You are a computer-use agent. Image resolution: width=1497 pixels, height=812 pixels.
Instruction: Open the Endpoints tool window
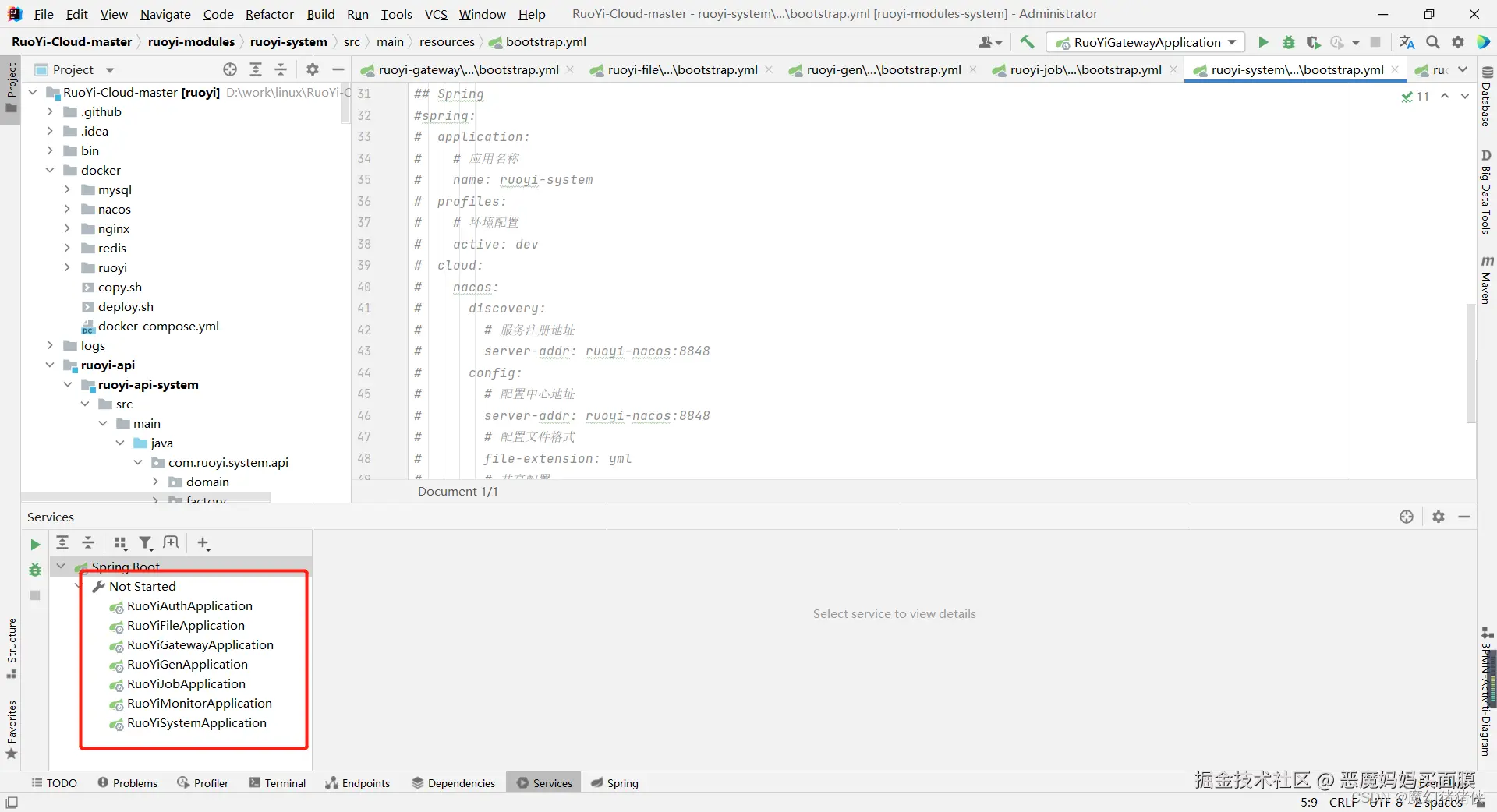click(358, 783)
